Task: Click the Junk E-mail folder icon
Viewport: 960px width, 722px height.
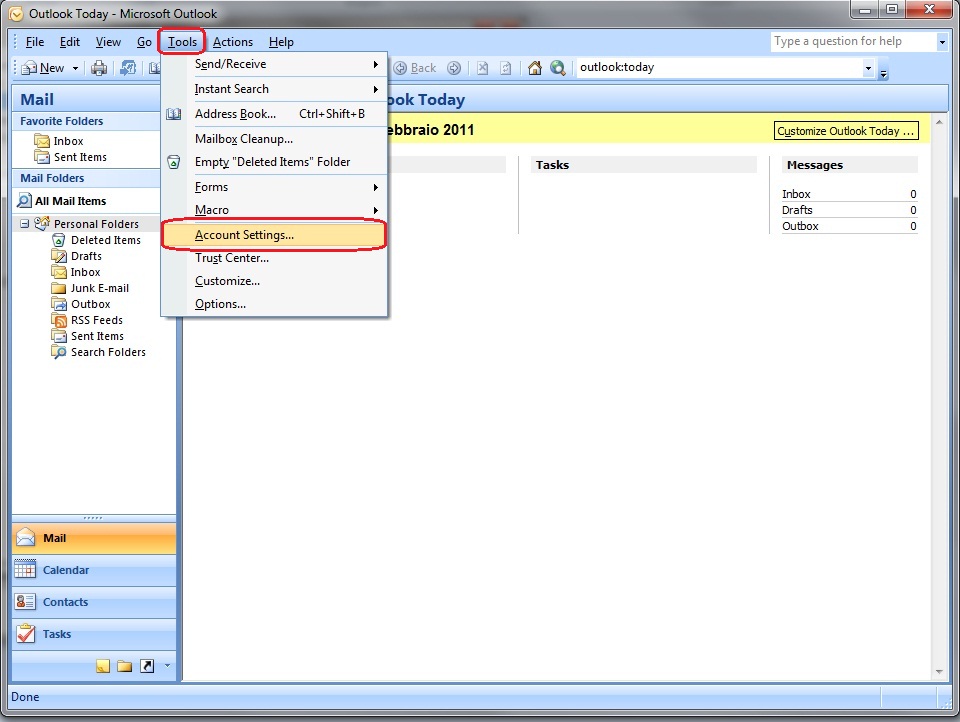Action: tap(59, 288)
